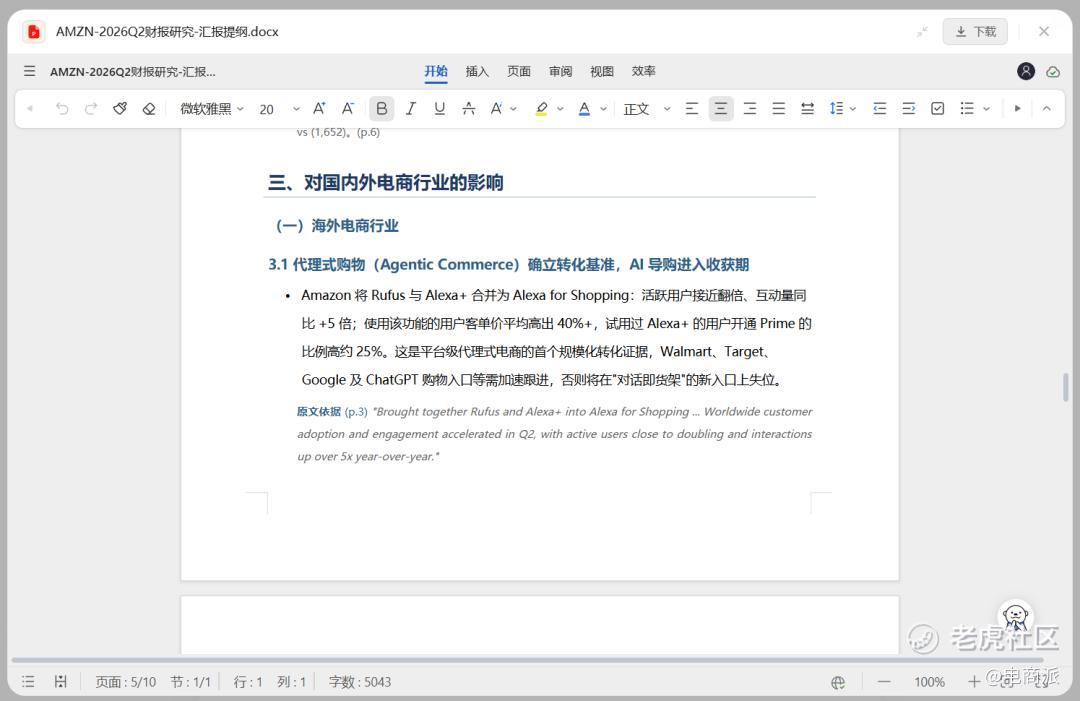Increase paragraph indent
Image resolution: width=1080 pixels, height=701 pixels.
[x=908, y=108]
